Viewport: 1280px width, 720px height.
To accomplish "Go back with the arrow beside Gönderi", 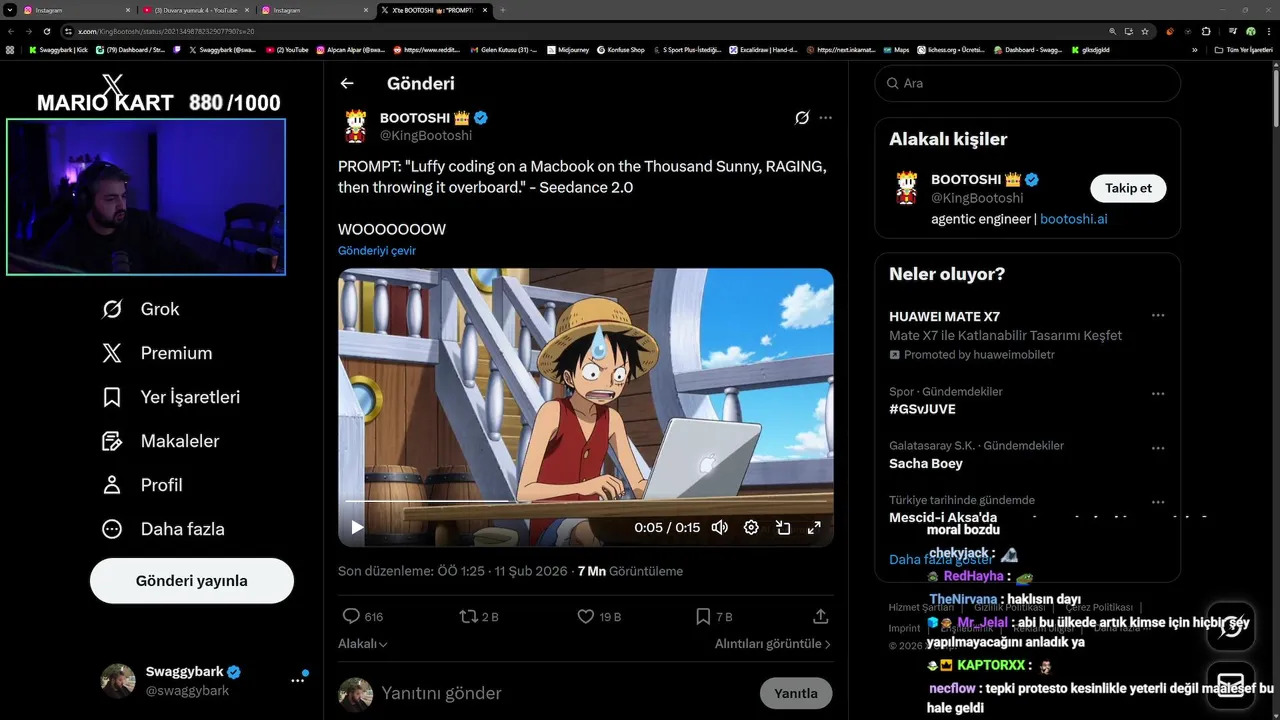I will point(347,83).
